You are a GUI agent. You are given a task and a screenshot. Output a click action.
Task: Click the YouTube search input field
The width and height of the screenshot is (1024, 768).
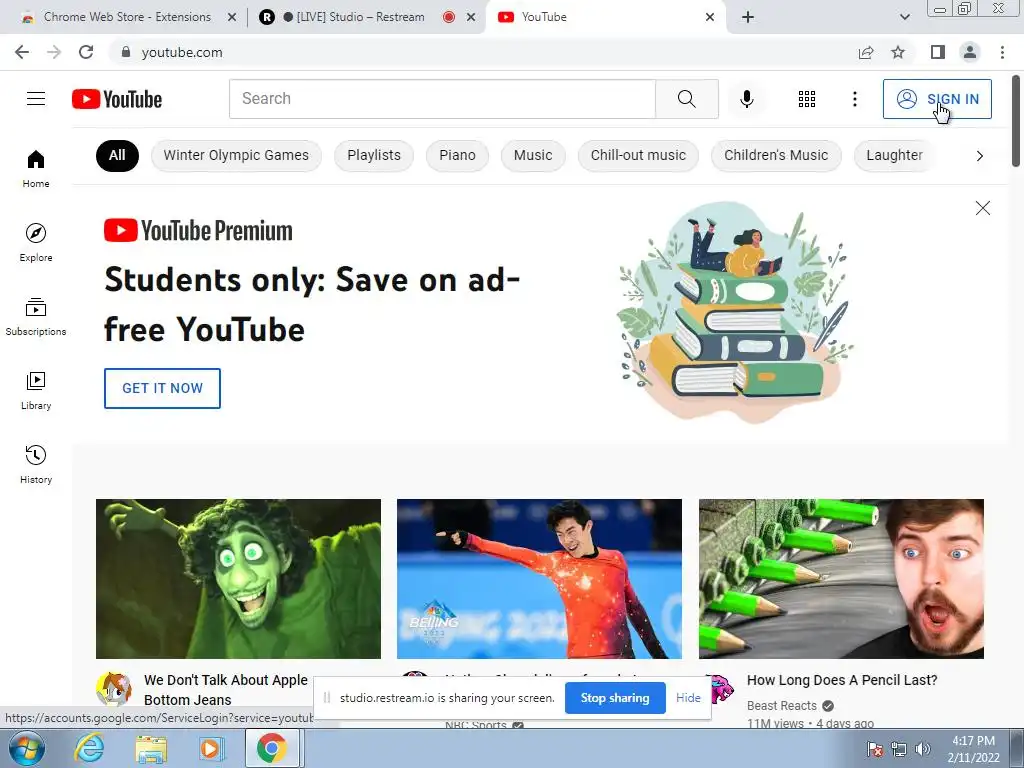point(442,99)
